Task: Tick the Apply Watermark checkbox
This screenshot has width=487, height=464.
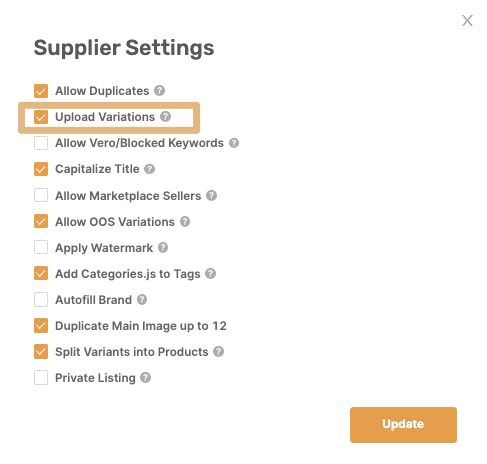Action: pos(41,247)
